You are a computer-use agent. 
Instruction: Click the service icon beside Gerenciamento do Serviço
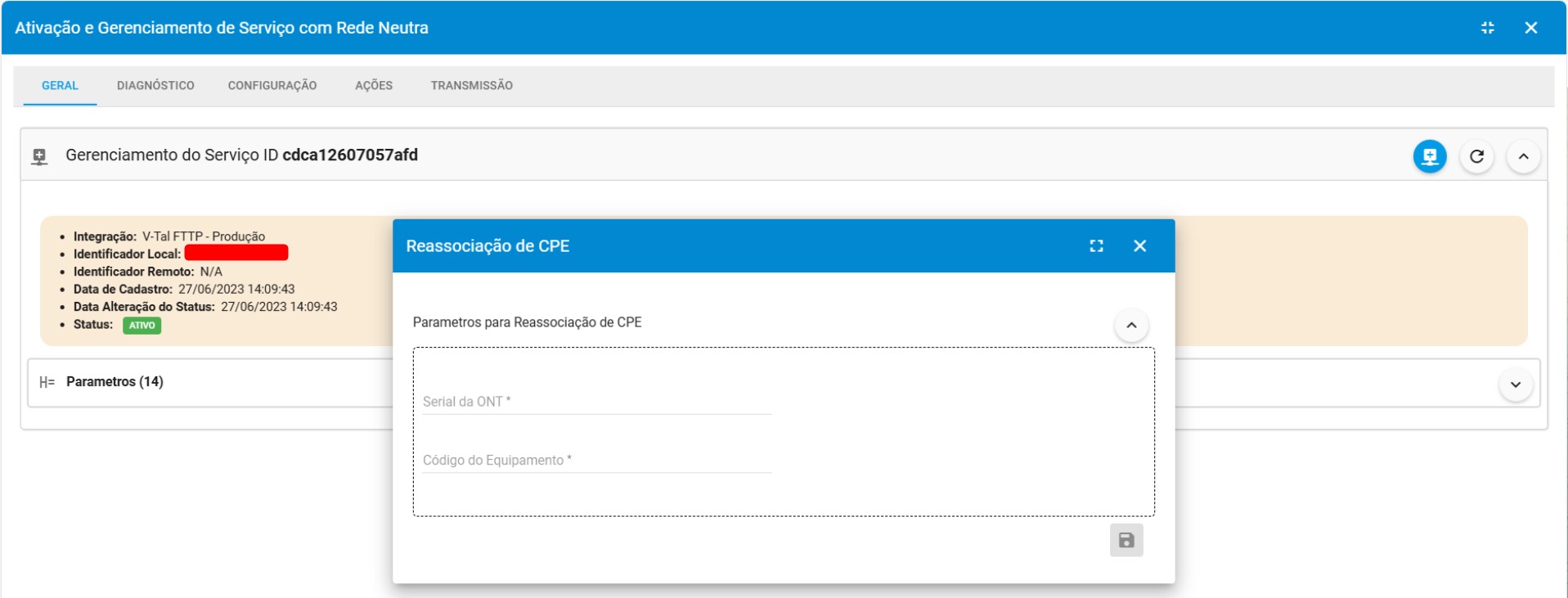coord(39,156)
